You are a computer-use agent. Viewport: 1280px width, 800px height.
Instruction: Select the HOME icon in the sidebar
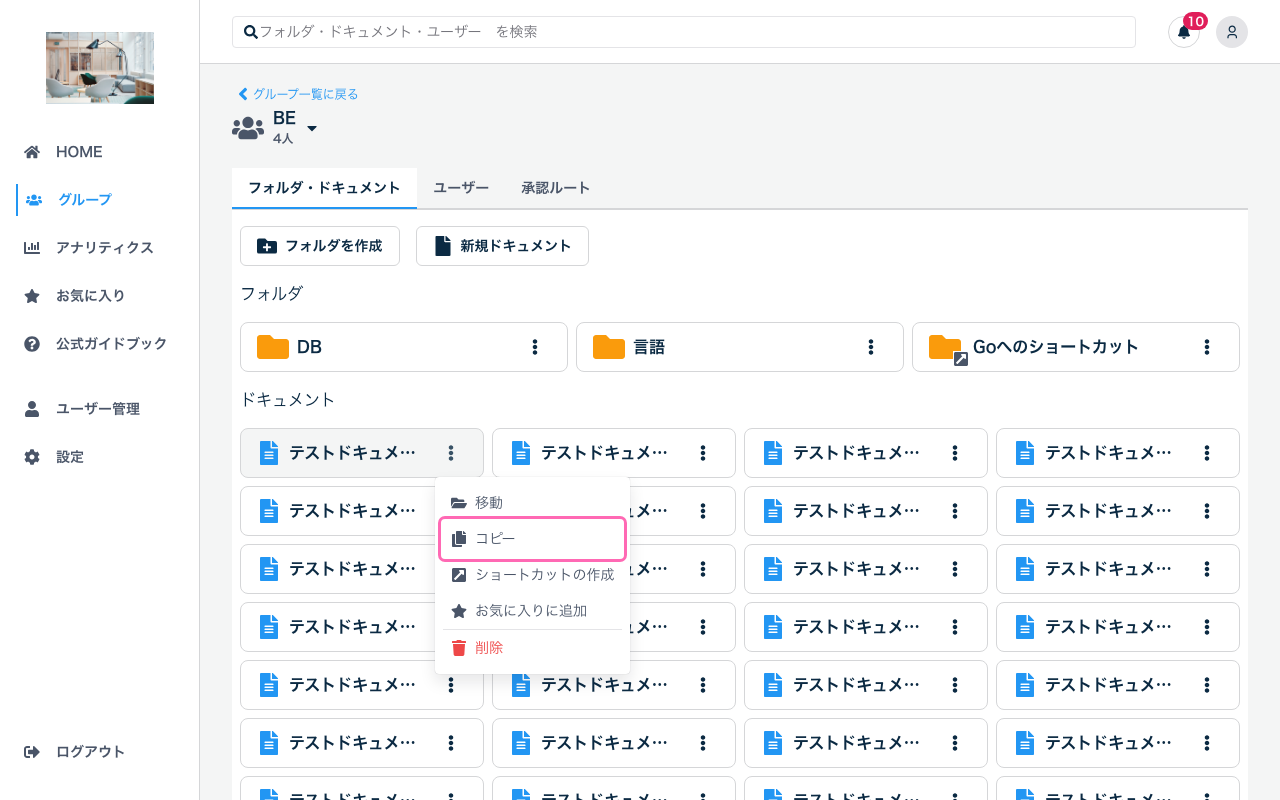[x=34, y=151]
